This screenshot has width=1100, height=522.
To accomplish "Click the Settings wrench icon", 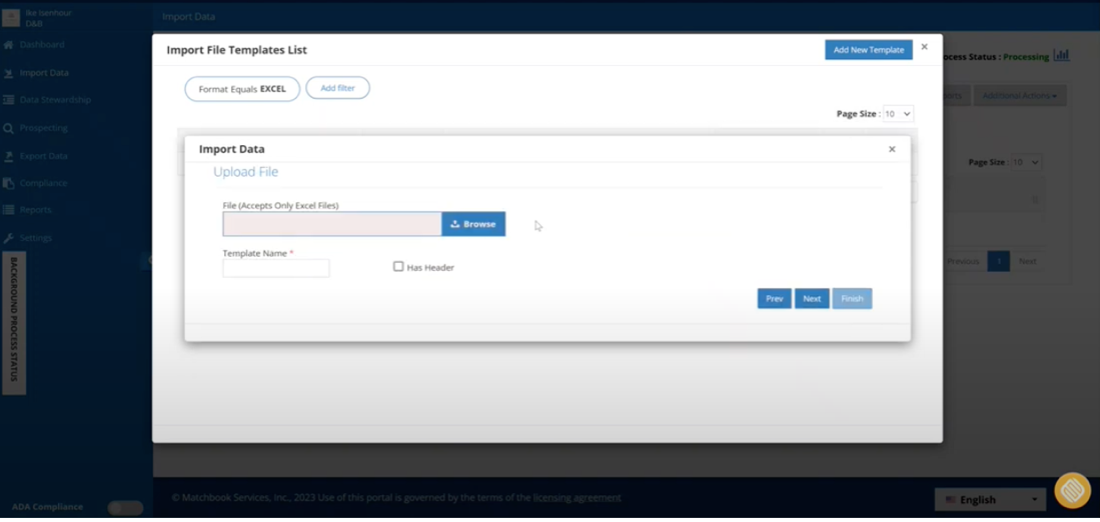I will (8, 238).
